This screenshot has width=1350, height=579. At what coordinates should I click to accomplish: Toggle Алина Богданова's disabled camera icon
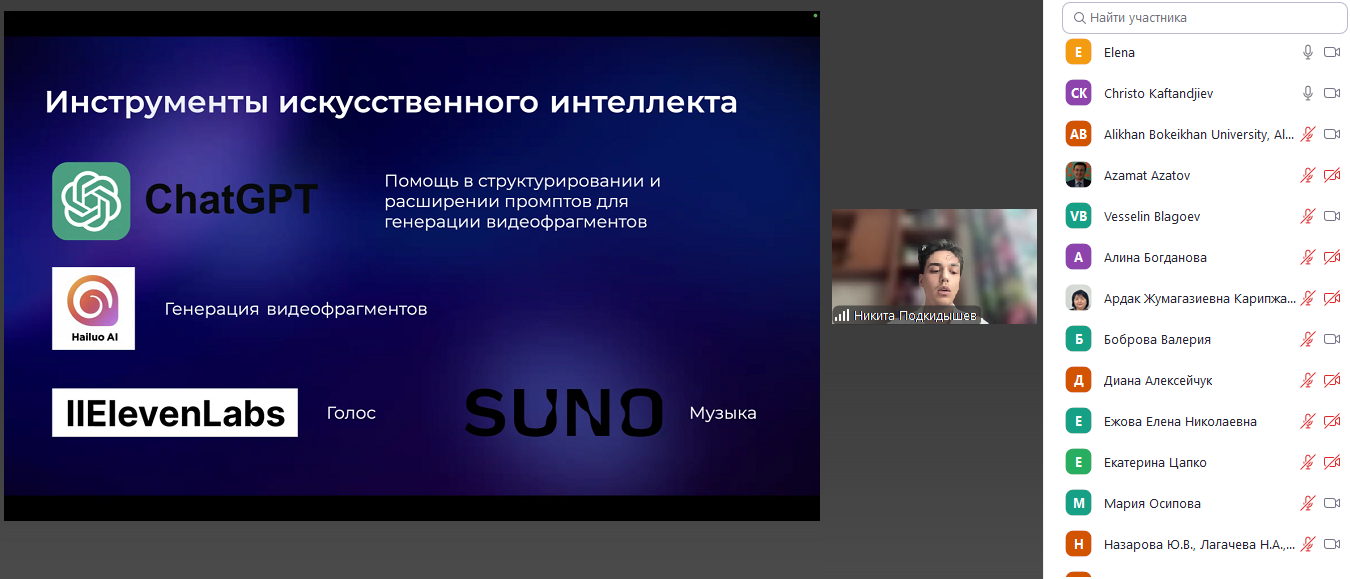[x=1331, y=257]
